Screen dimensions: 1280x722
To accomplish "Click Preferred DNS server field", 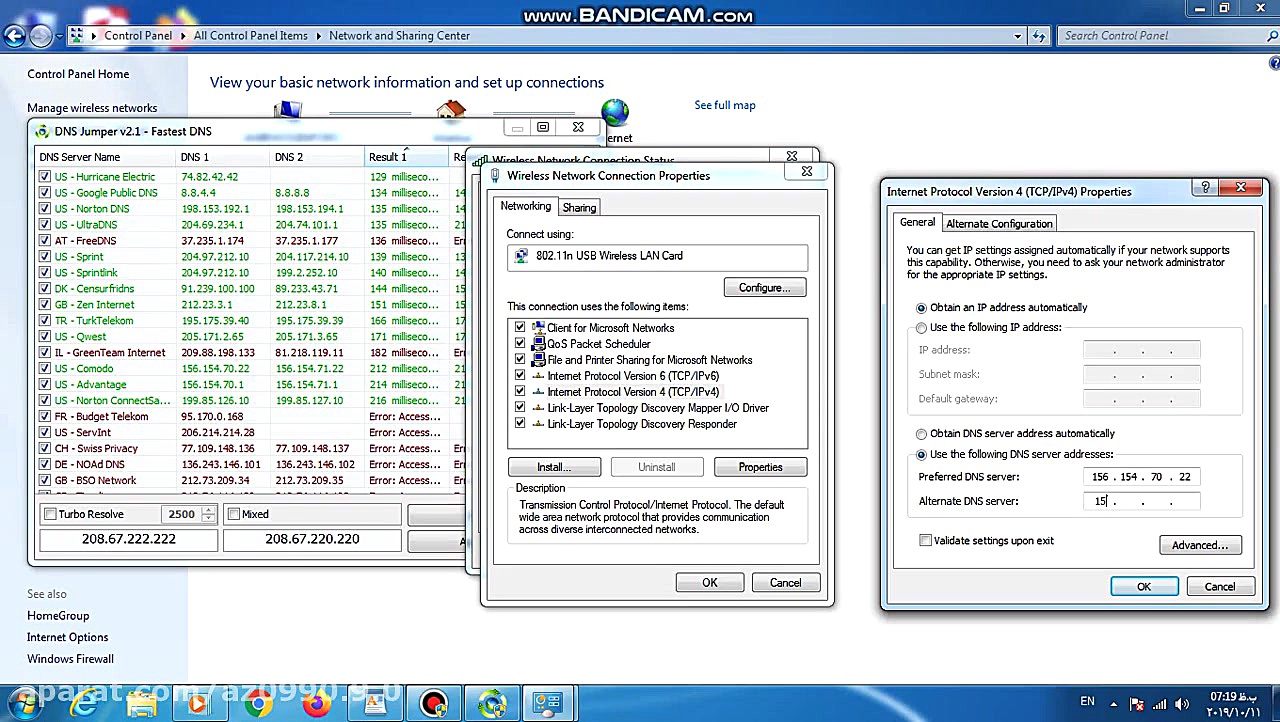I will click(x=1141, y=477).
